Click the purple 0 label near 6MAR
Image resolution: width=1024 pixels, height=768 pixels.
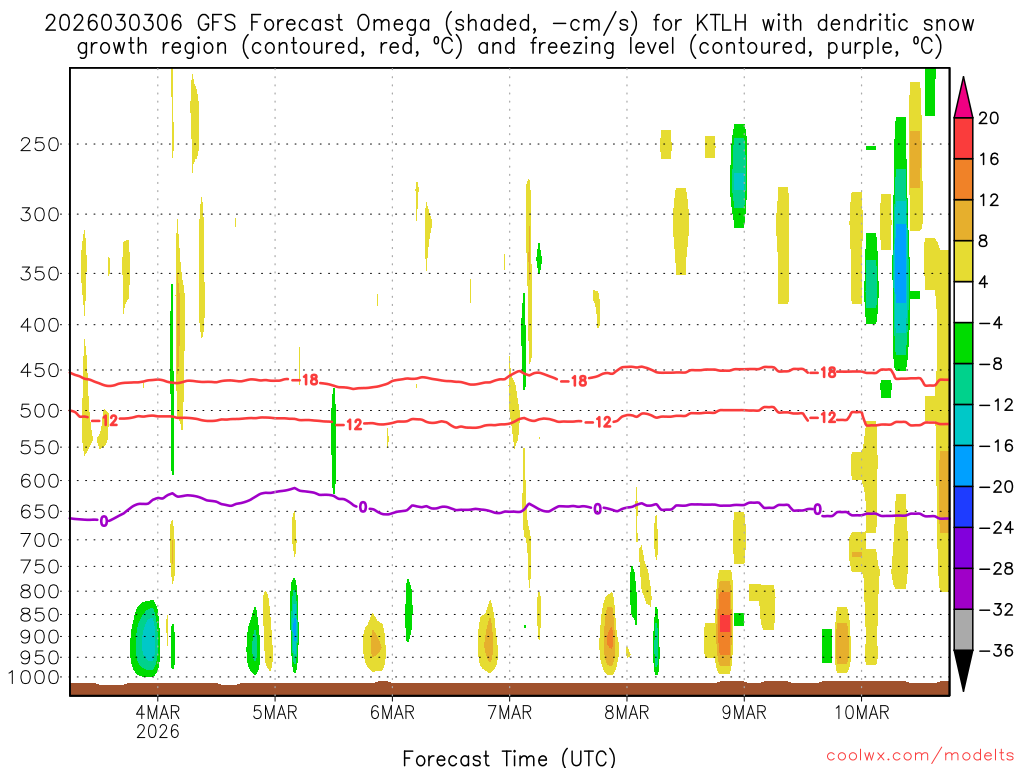click(x=363, y=506)
